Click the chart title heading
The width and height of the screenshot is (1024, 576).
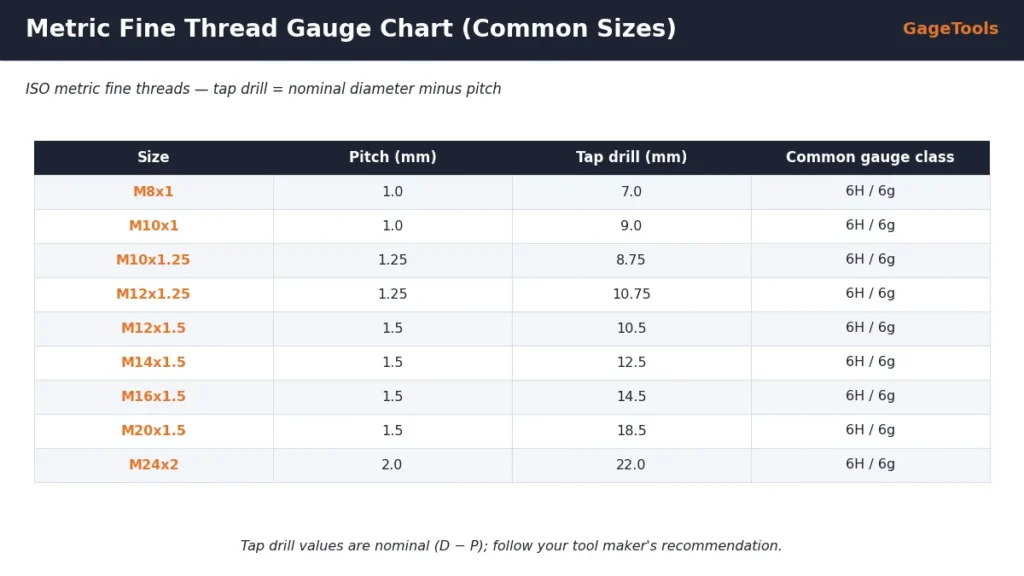pyautogui.click(x=351, y=29)
